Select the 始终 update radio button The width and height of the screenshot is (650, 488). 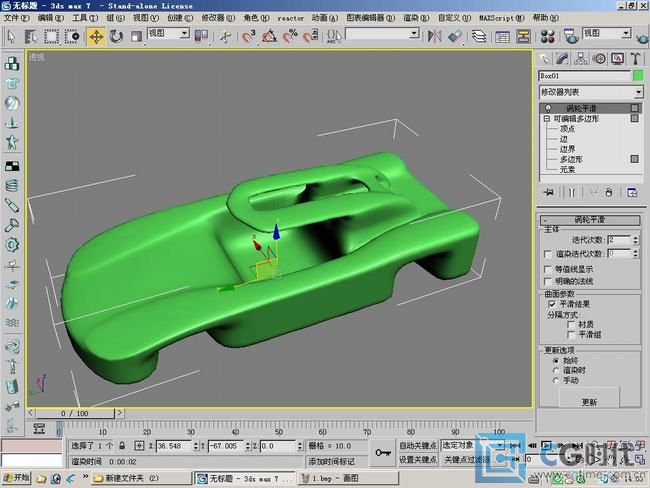(x=556, y=360)
